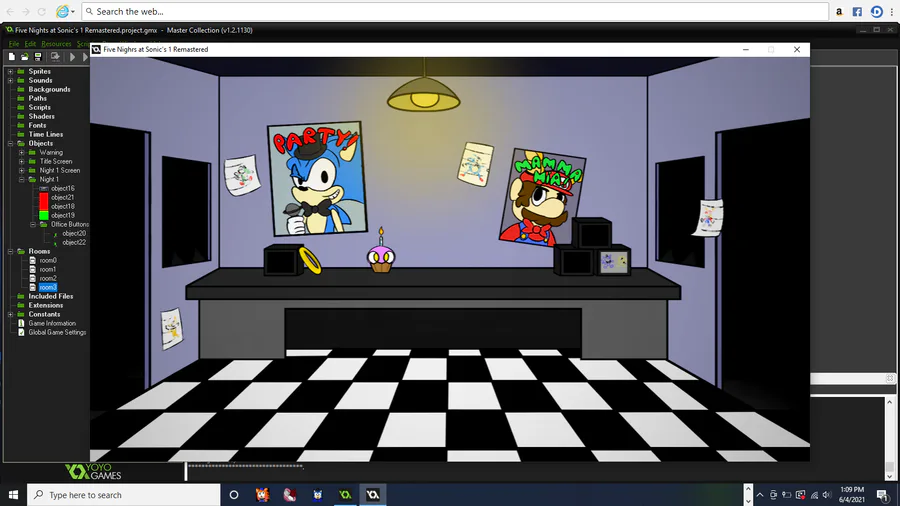900x506 pixels.
Task: Click the YoYo Games logo
Action: 93,472
